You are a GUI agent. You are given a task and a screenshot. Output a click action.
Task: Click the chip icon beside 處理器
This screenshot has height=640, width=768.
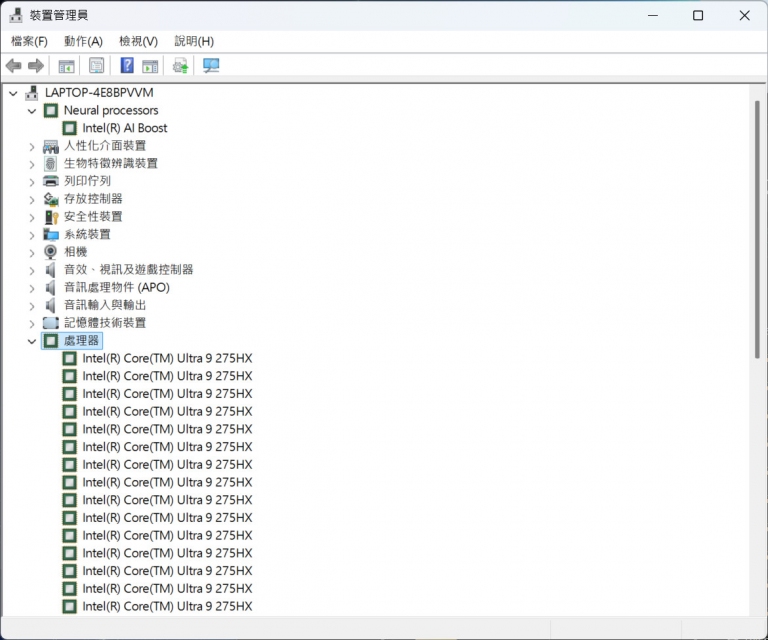point(51,341)
